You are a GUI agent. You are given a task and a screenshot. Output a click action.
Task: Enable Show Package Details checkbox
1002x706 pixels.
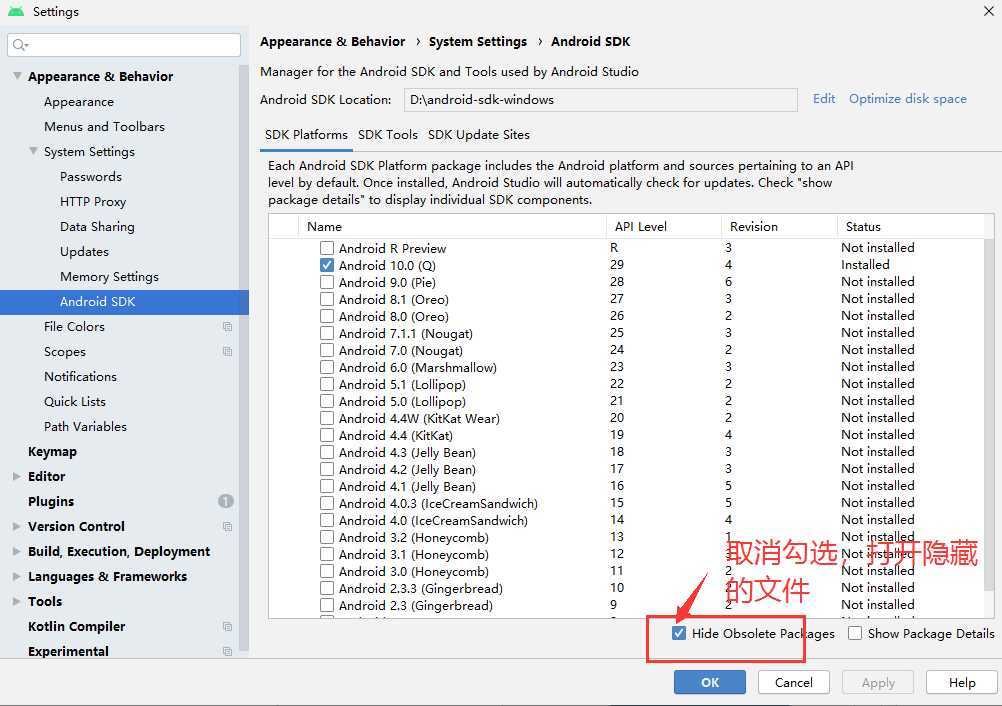point(855,633)
